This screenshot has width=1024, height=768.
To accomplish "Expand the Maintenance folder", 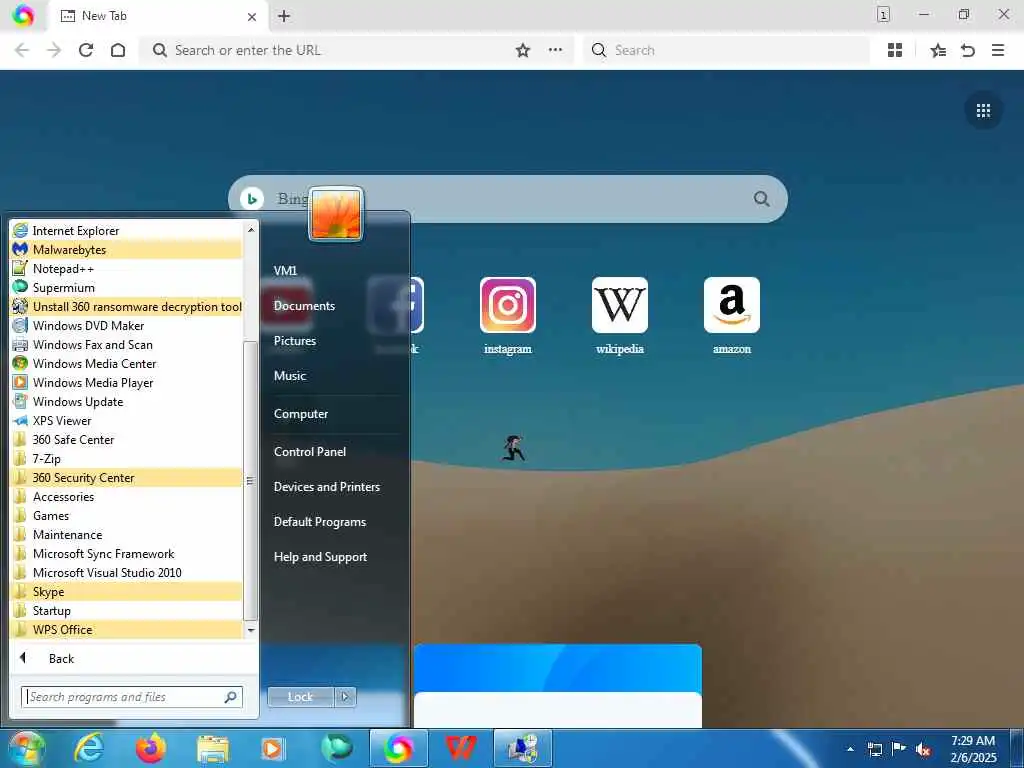I will [126, 534].
